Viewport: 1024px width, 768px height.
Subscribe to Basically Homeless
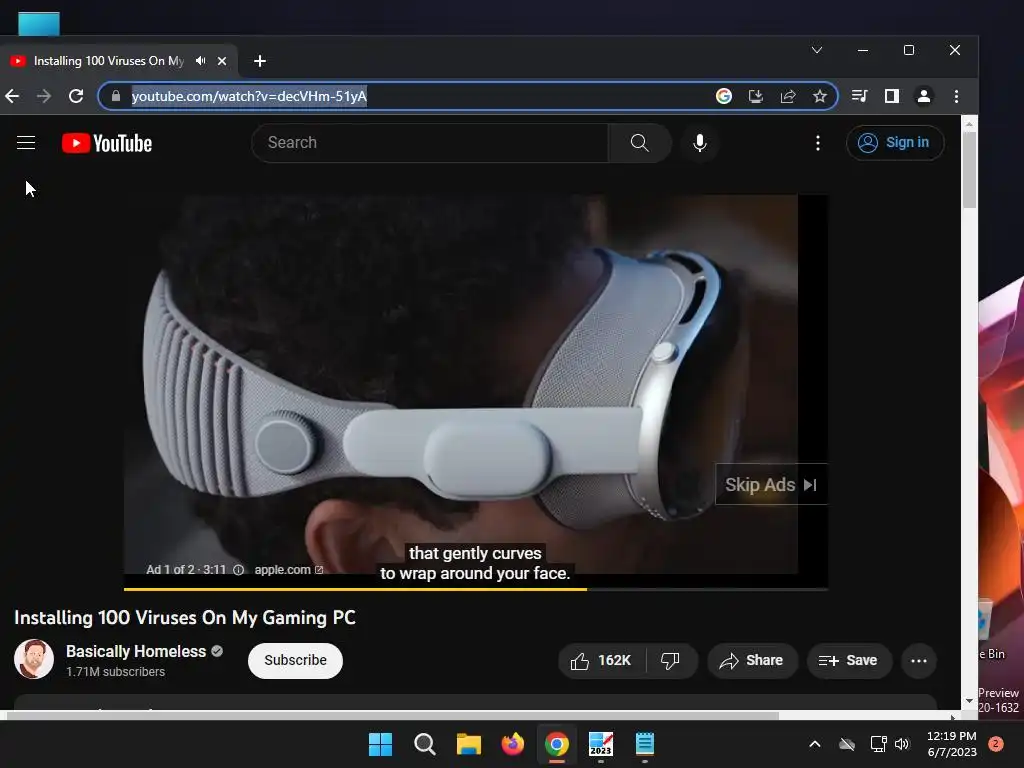pyautogui.click(x=295, y=660)
